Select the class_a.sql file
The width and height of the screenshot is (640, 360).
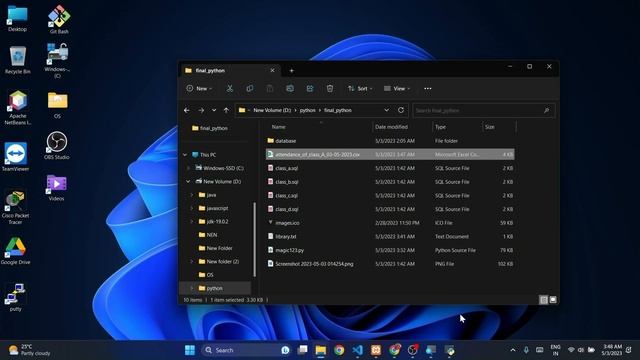(x=390, y=168)
